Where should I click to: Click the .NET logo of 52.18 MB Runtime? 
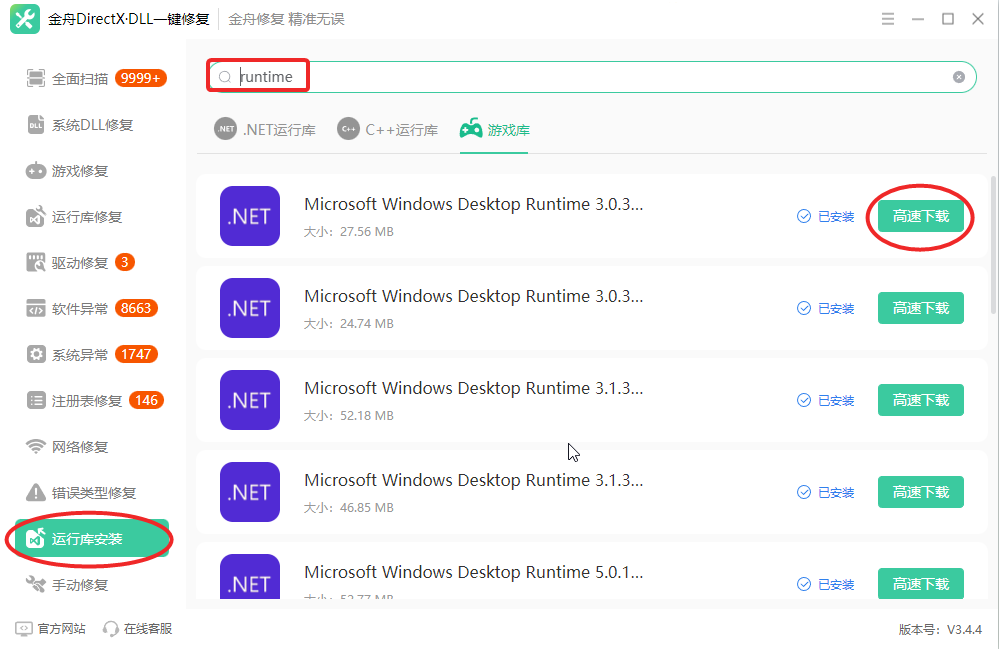[x=250, y=400]
